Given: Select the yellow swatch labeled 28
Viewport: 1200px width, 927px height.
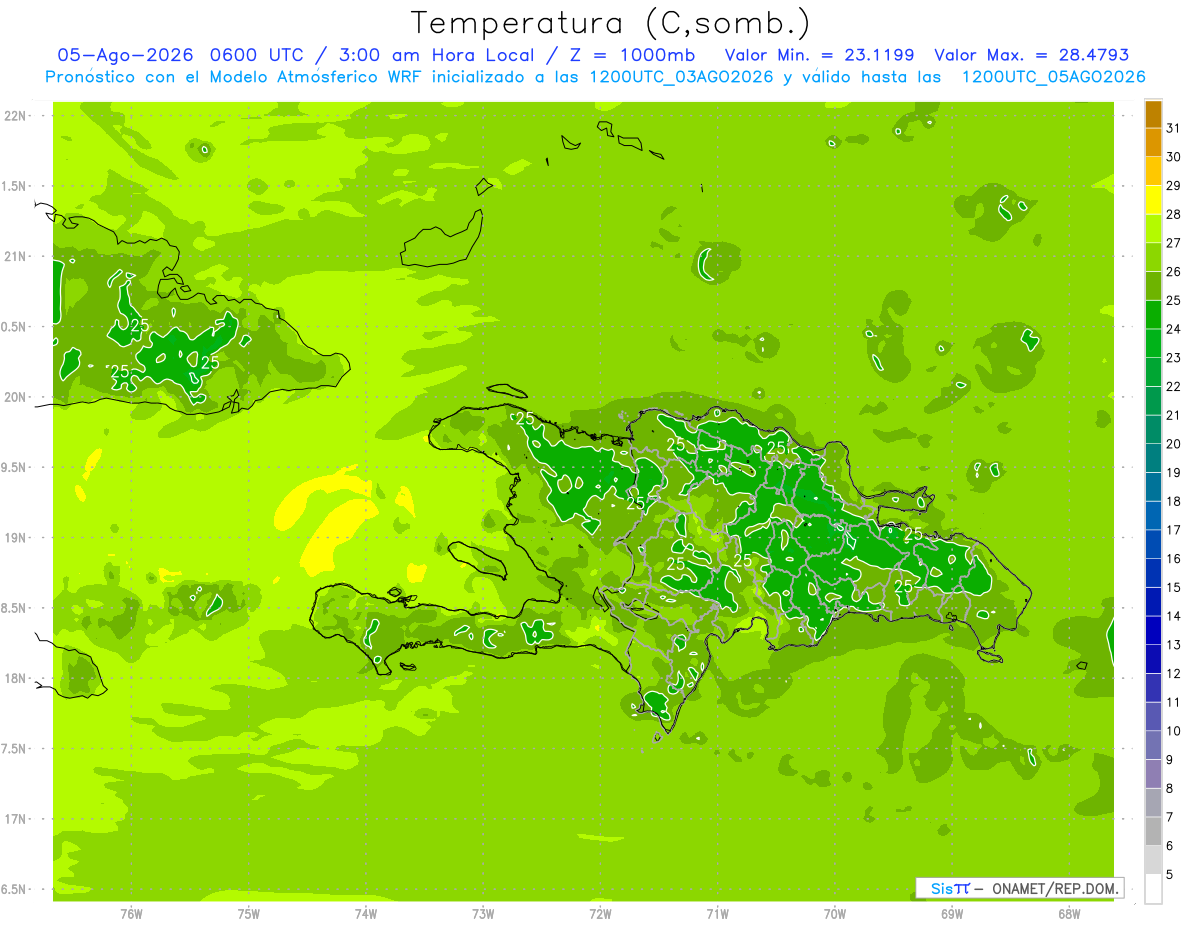Looking at the screenshot, I should pyautogui.click(x=1153, y=200).
